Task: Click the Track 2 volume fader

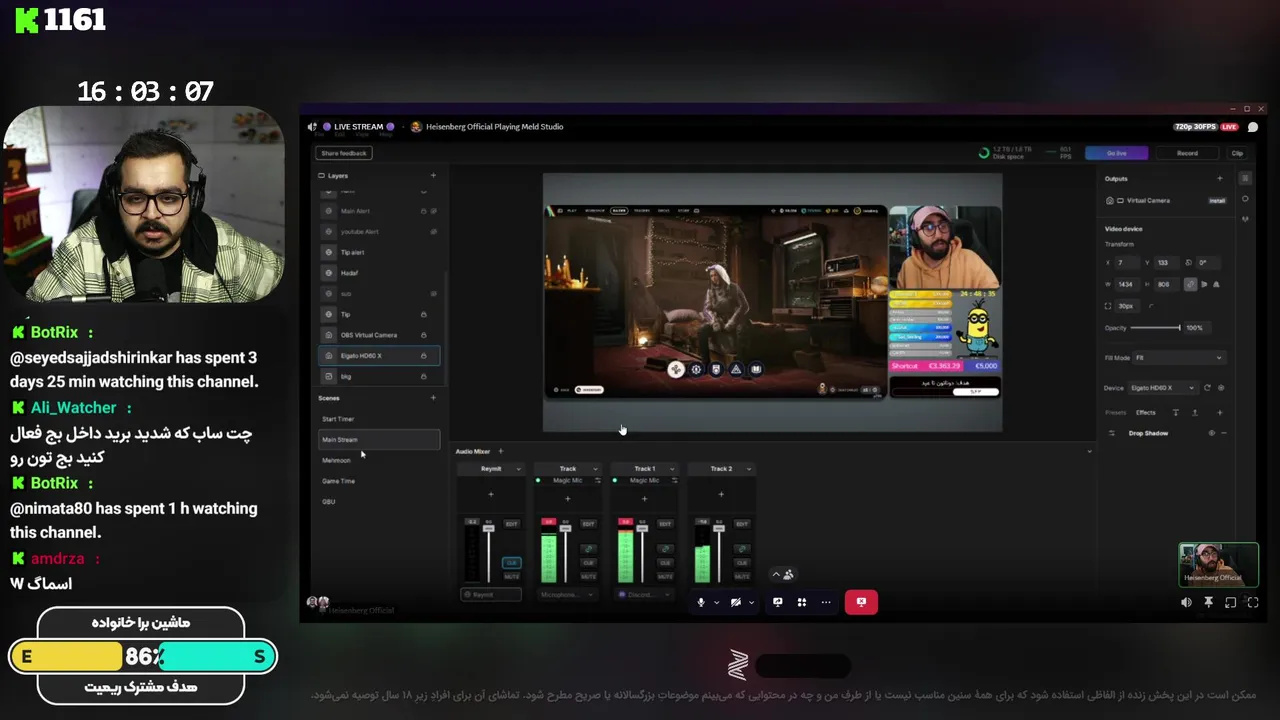Action: [719, 528]
